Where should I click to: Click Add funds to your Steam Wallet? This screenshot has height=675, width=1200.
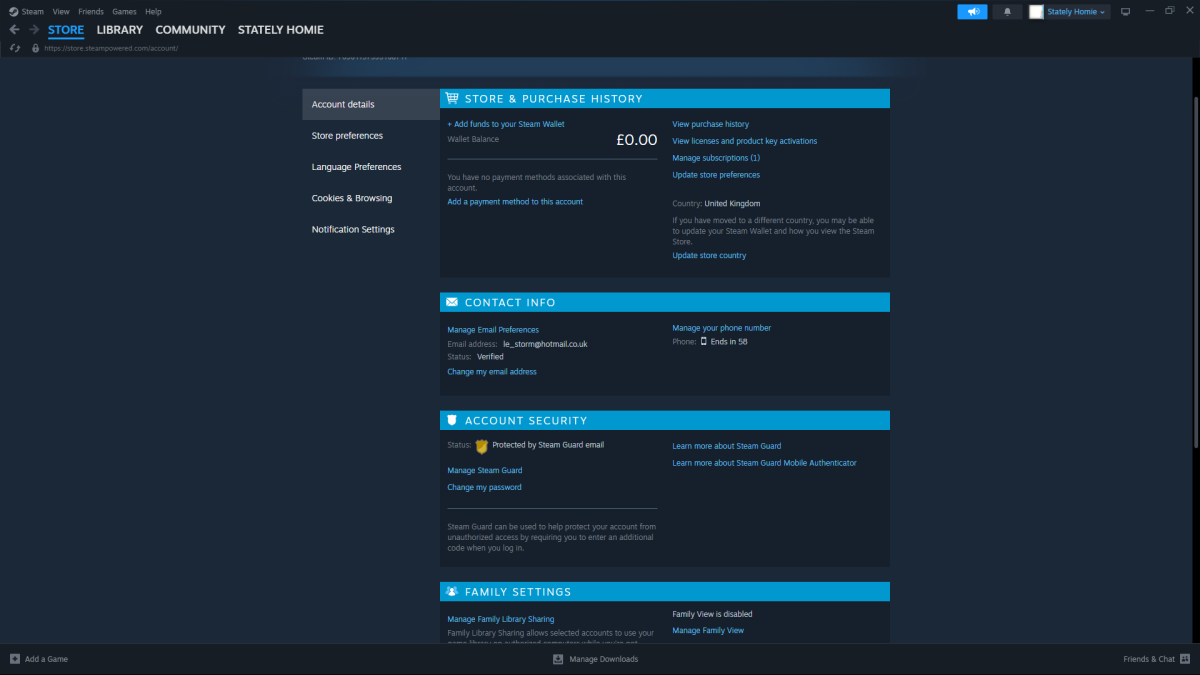click(x=505, y=124)
